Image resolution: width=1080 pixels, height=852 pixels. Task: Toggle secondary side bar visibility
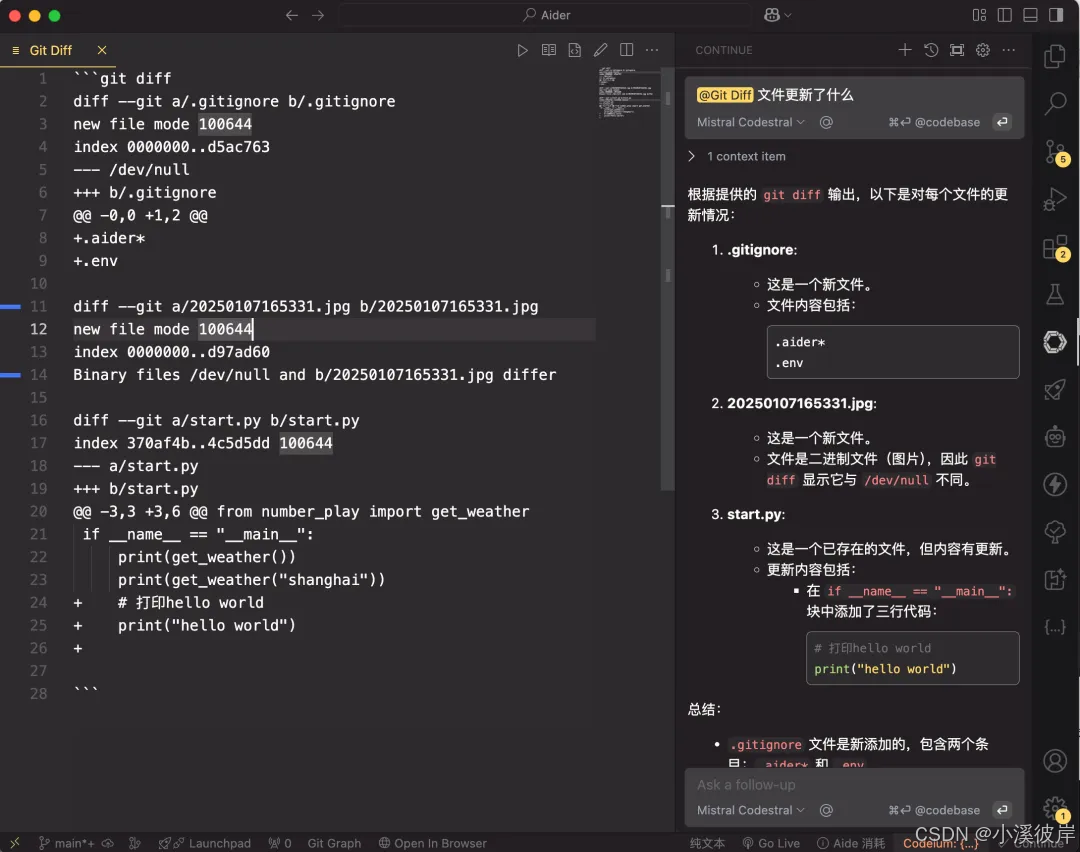pos(1056,15)
